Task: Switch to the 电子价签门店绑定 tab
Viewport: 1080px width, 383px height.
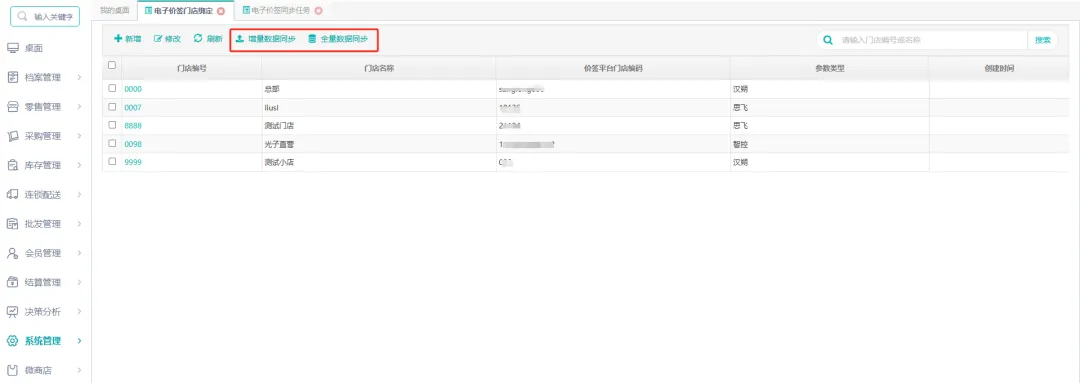Action: [185, 11]
